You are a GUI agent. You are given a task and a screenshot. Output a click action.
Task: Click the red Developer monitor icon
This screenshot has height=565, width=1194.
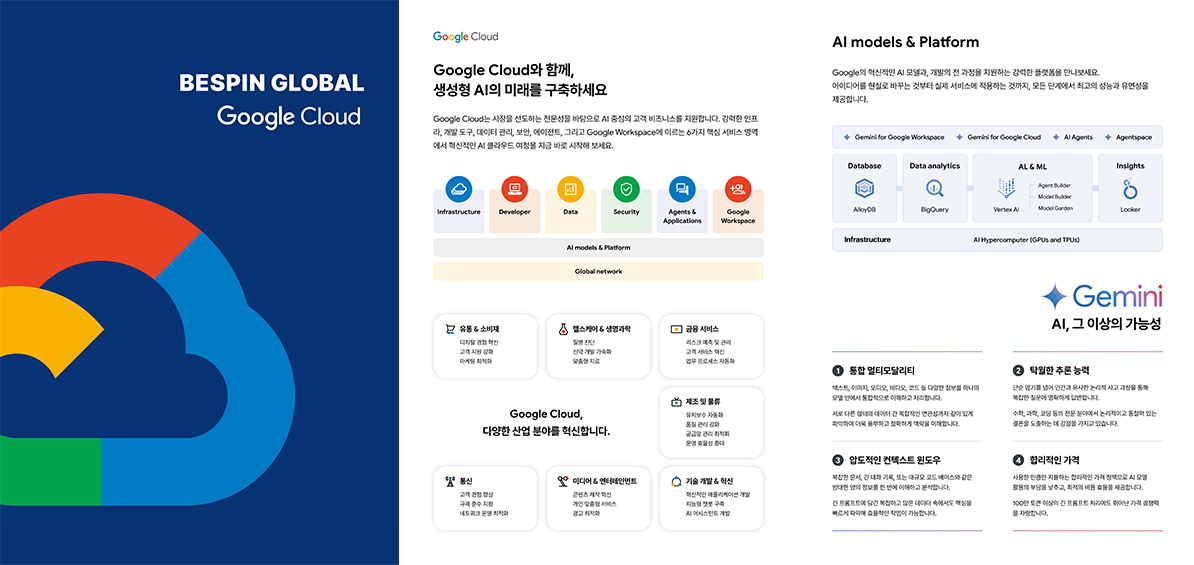(514, 188)
